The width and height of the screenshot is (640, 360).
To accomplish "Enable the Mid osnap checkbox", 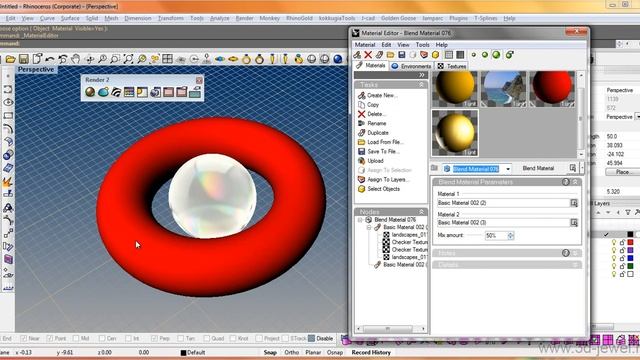I will point(76,338).
